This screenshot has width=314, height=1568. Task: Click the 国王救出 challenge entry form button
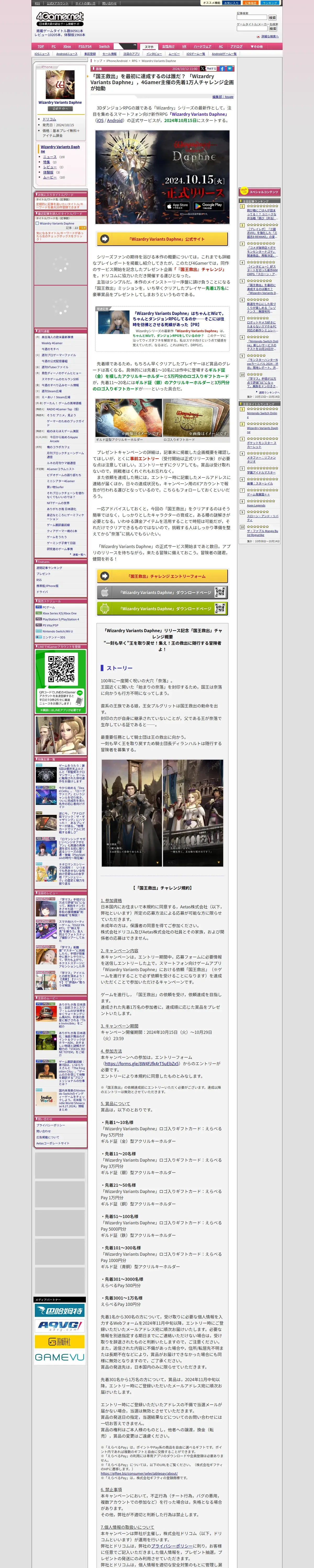(162, 576)
